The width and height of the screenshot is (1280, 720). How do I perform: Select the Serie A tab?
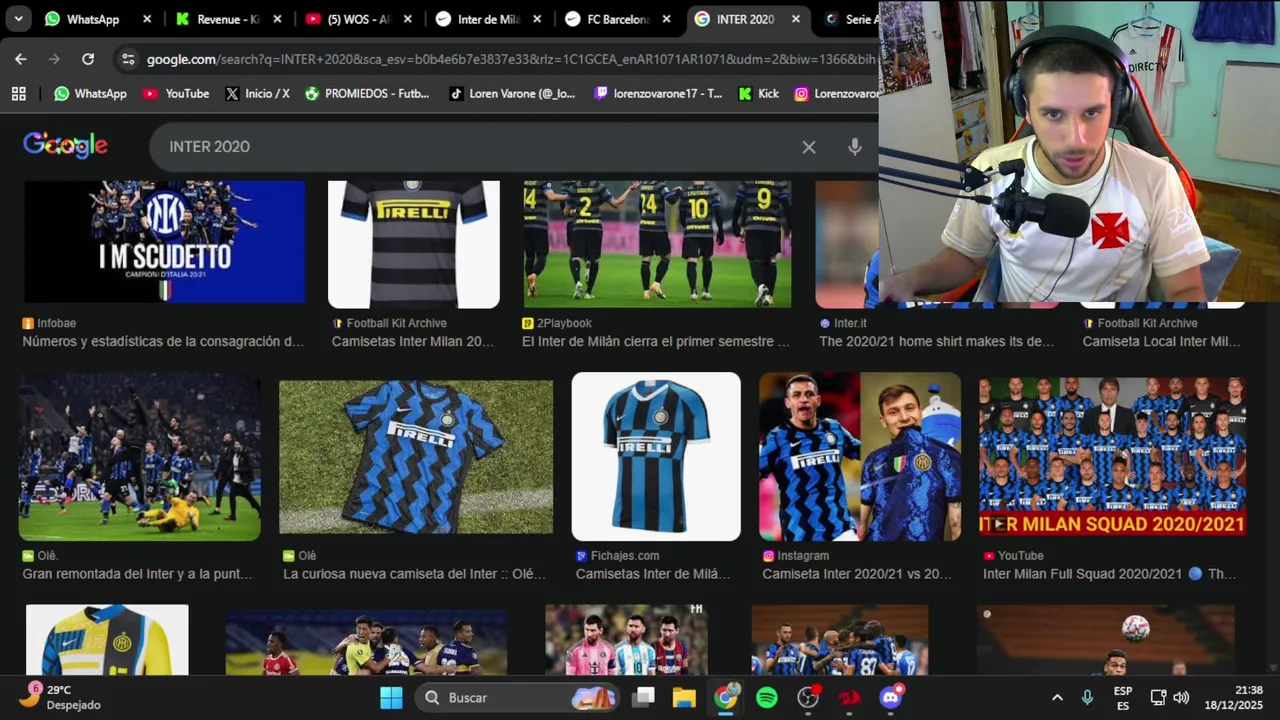850,19
